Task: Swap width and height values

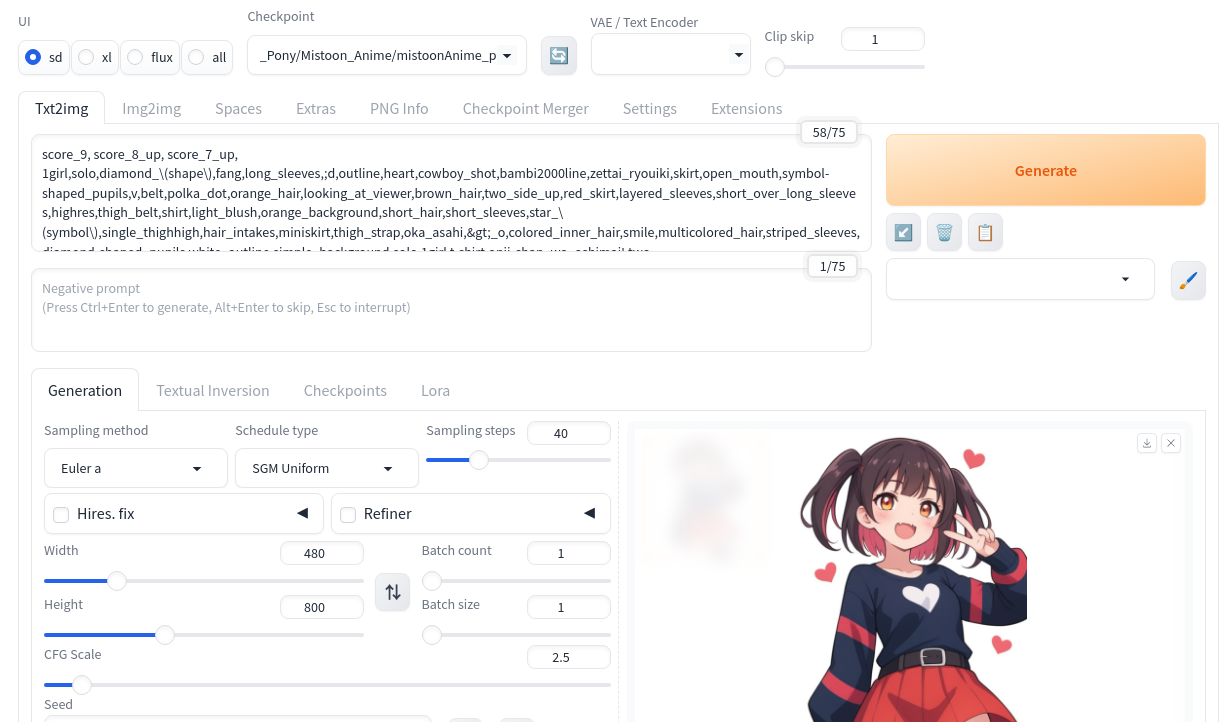Action: pyautogui.click(x=393, y=592)
